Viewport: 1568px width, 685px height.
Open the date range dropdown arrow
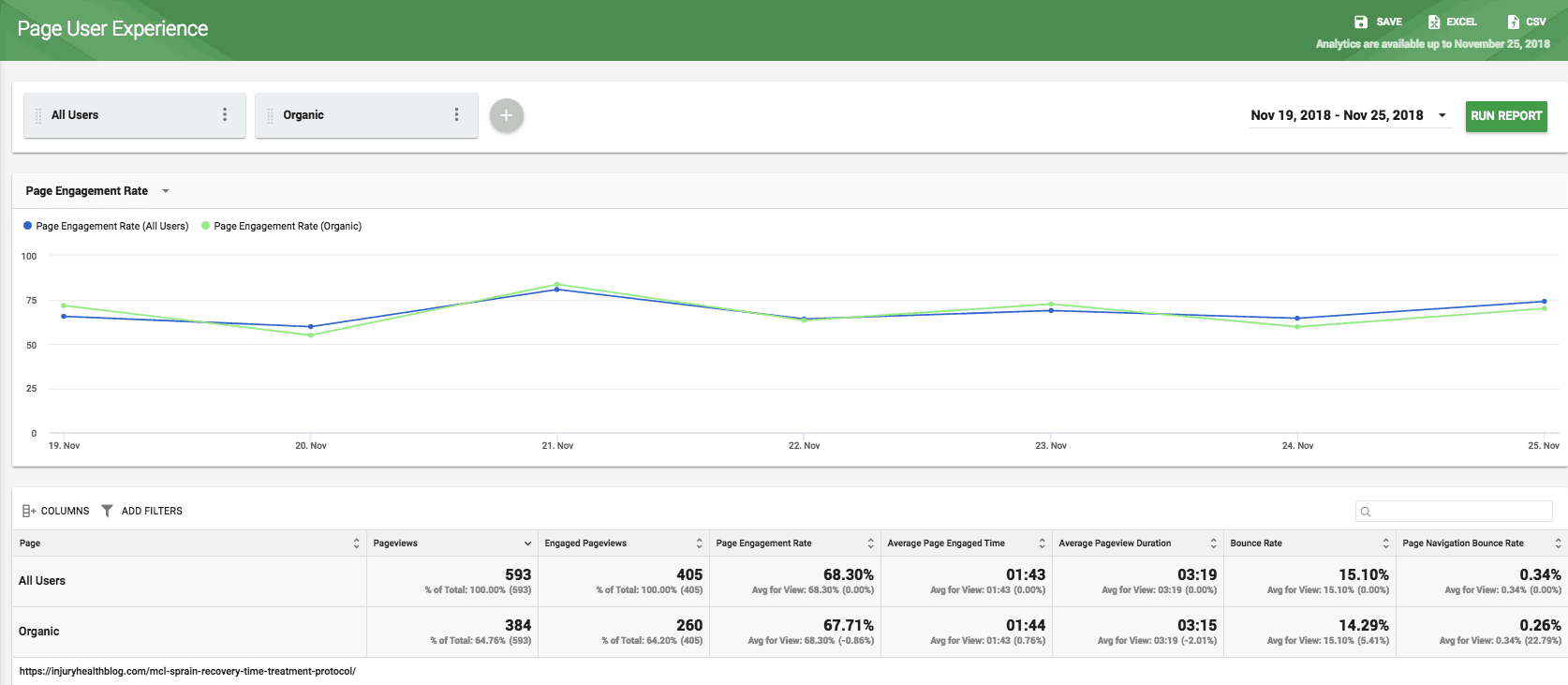1442,115
